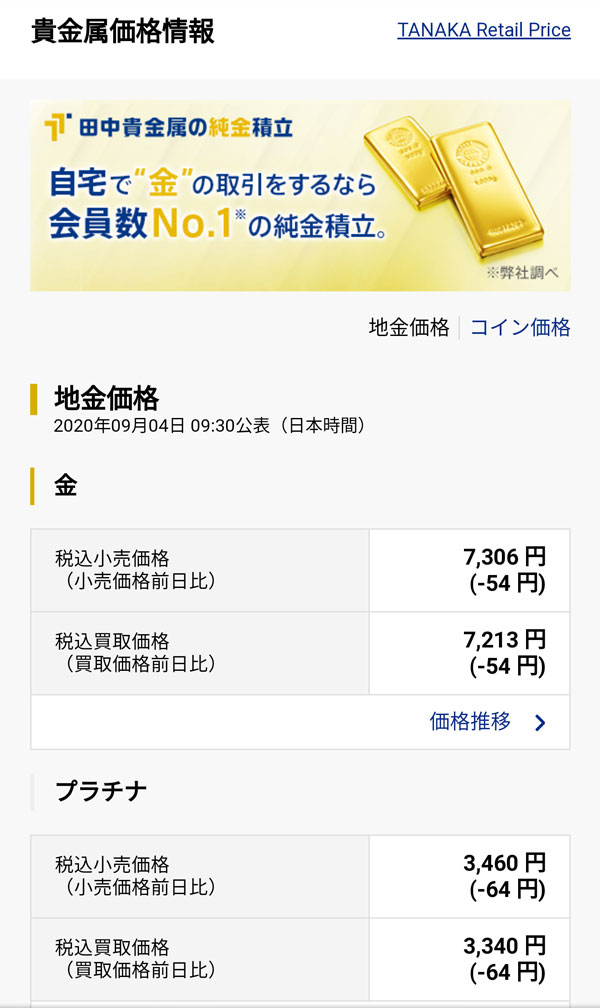
Task: Select the gold 税込買取価格 row label
Action: [112, 641]
